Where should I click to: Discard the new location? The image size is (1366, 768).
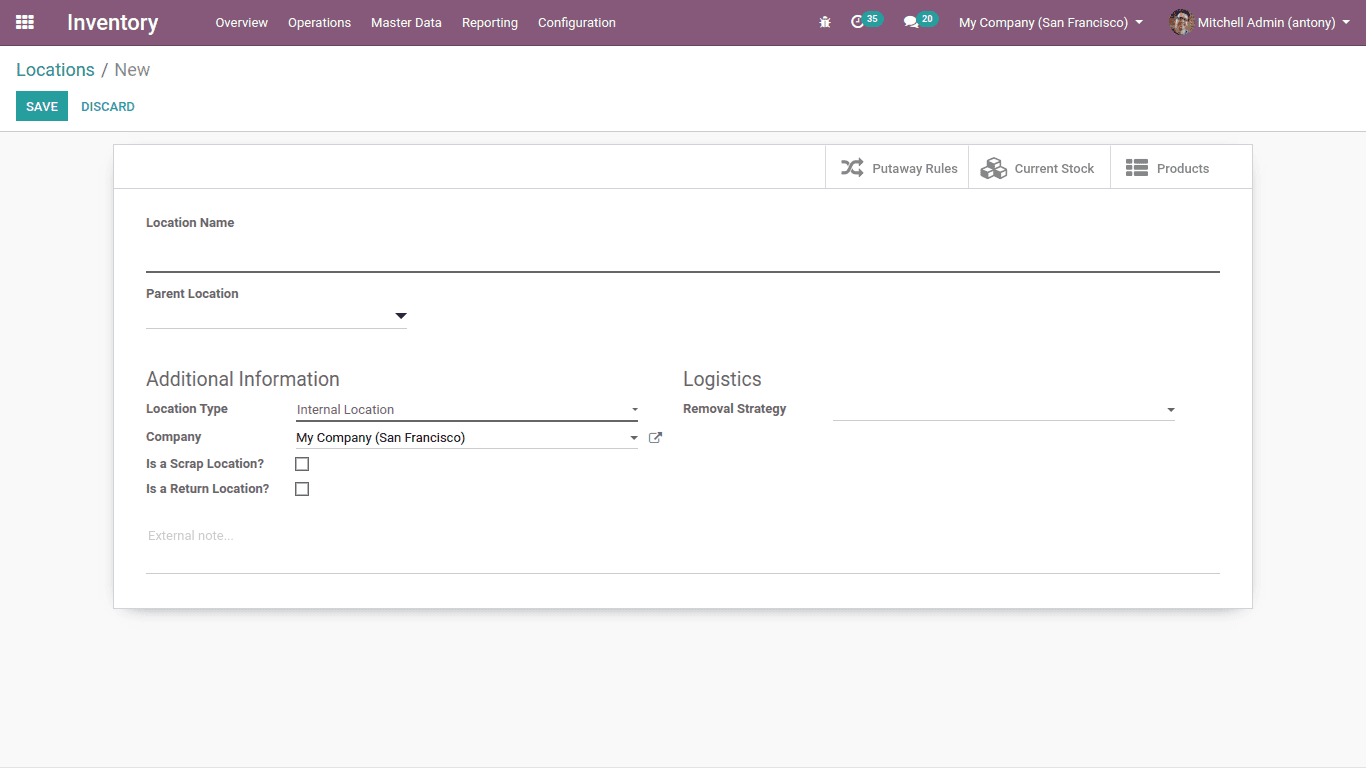click(x=108, y=107)
